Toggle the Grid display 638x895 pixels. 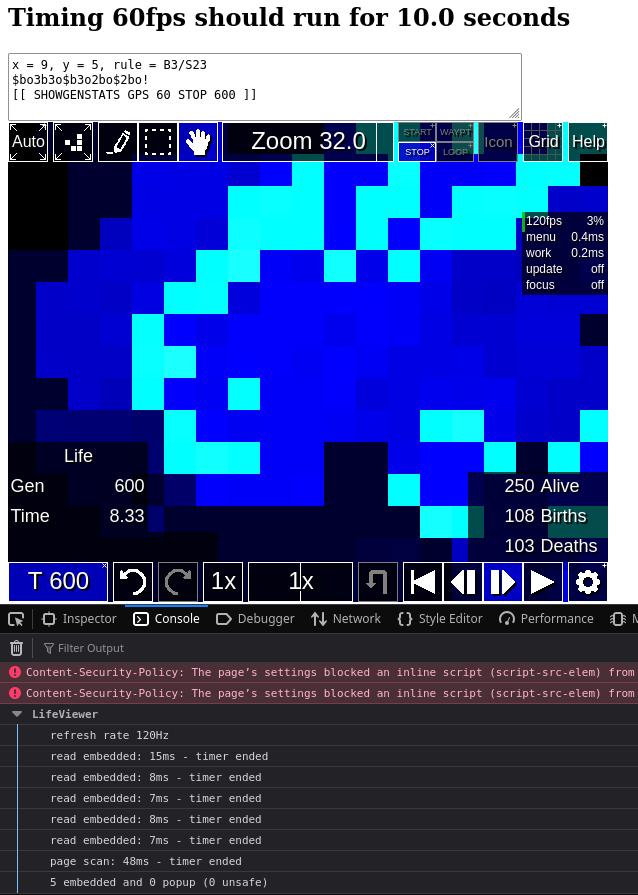click(x=543, y=142)
